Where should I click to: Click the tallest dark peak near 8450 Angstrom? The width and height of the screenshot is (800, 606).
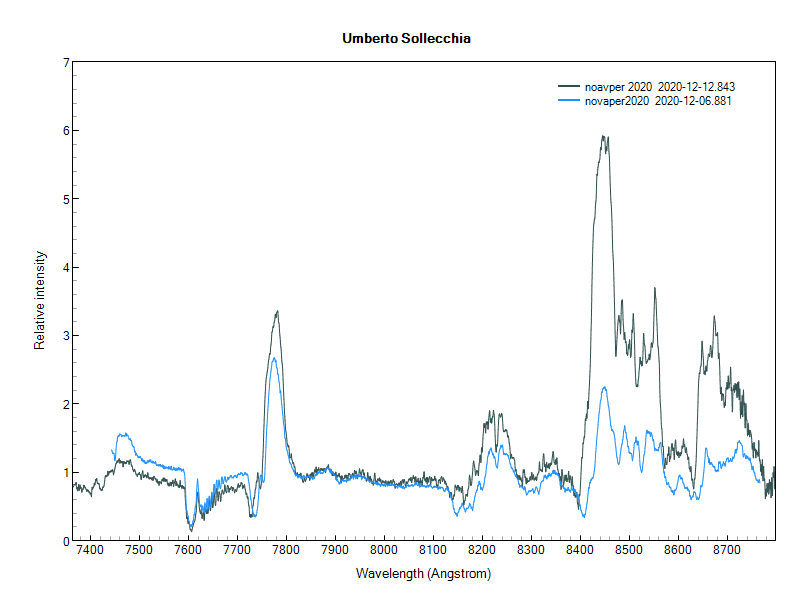coord(604,137)
